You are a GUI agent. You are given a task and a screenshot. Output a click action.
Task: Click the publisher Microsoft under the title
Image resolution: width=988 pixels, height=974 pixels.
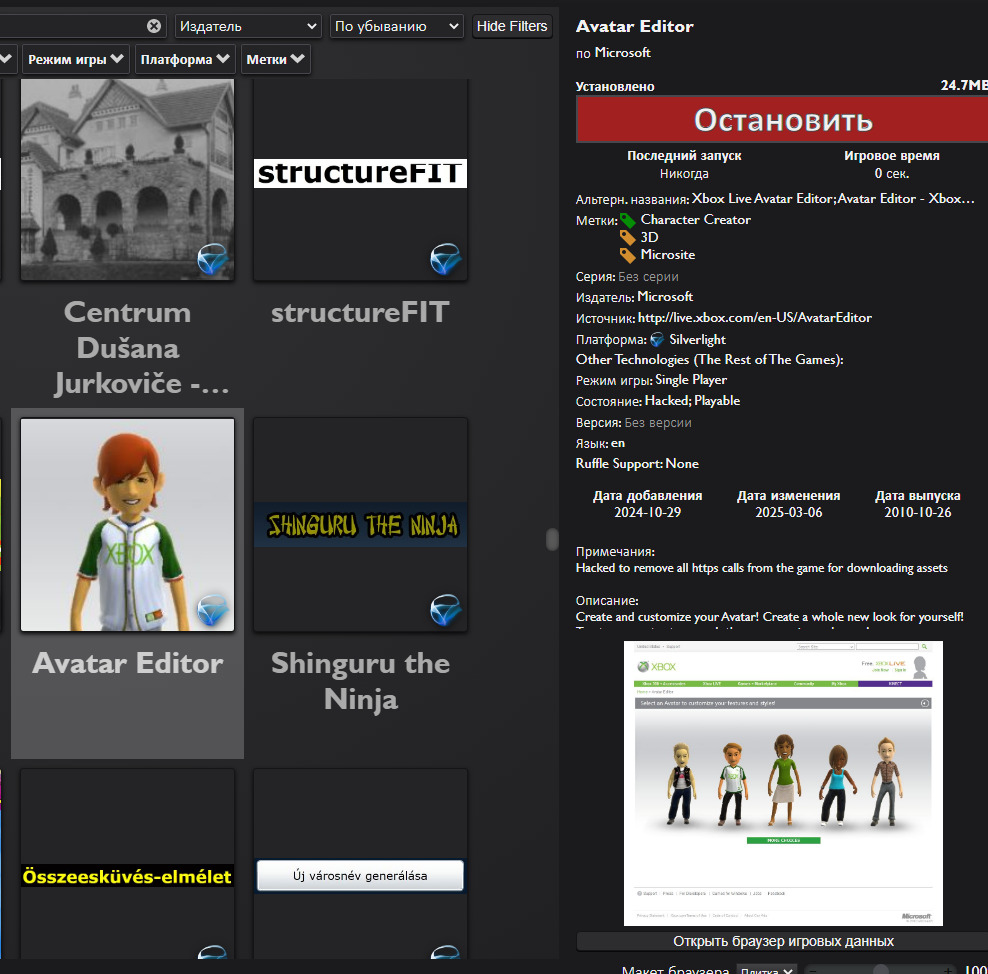point(623,53)
